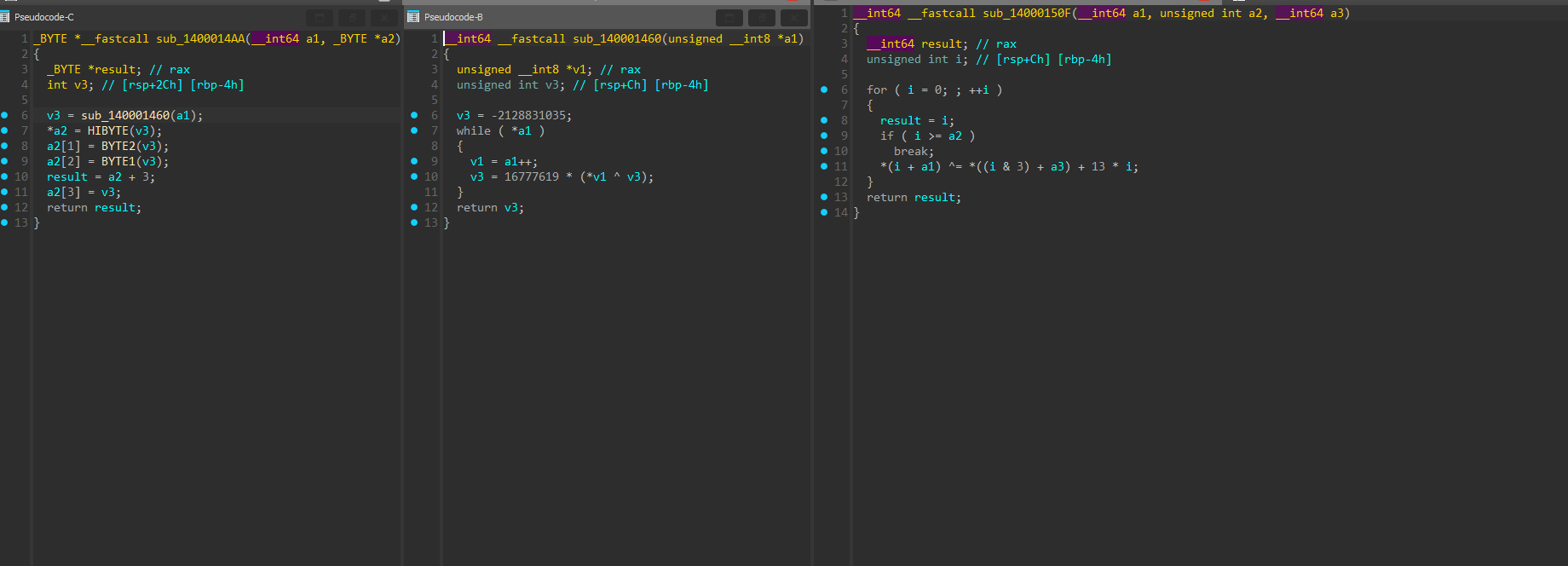Click BYTE2(v3) in Pseudocode-C
Viewport: 1568px width, 566px height.
131,146
